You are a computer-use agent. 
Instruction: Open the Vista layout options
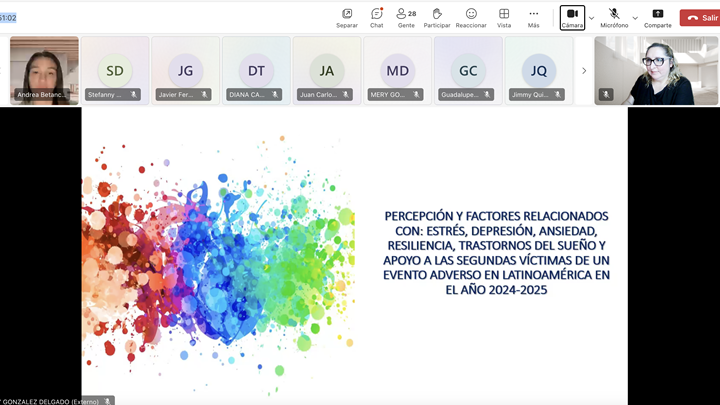(x=504, y=15)
